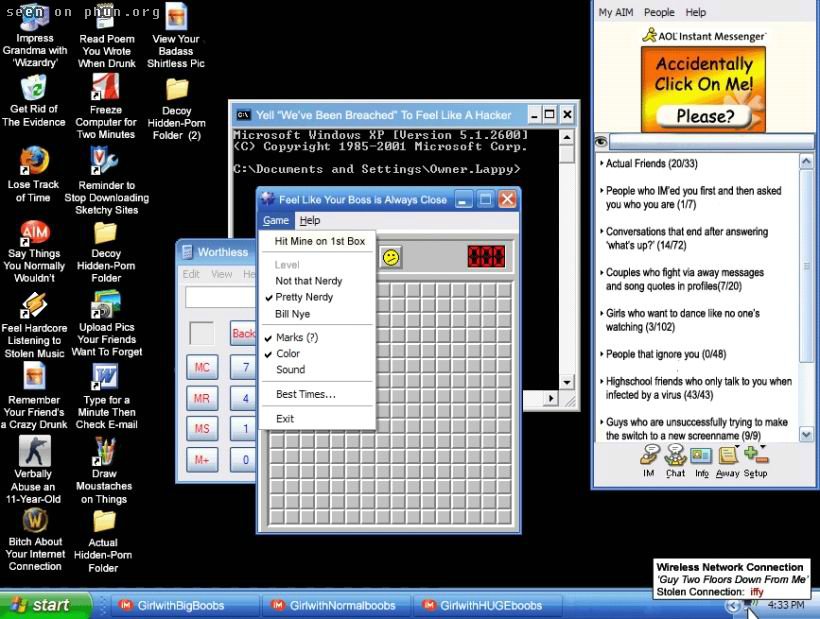Expand 'People who IM'ed you first' group
This screenshot has width=820, height=619.
(x=693, y=198)
